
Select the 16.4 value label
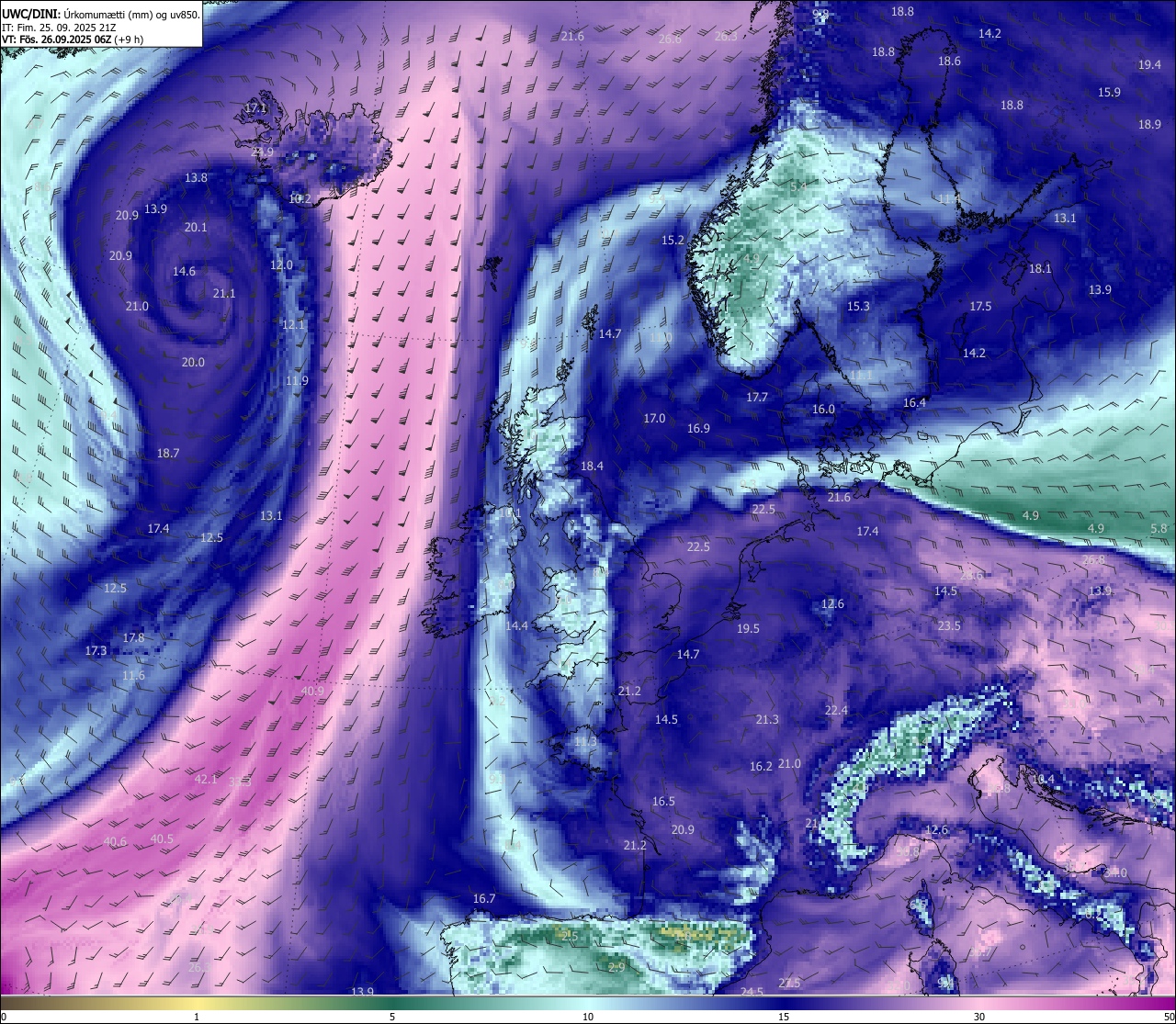click(x=914, y=402)
